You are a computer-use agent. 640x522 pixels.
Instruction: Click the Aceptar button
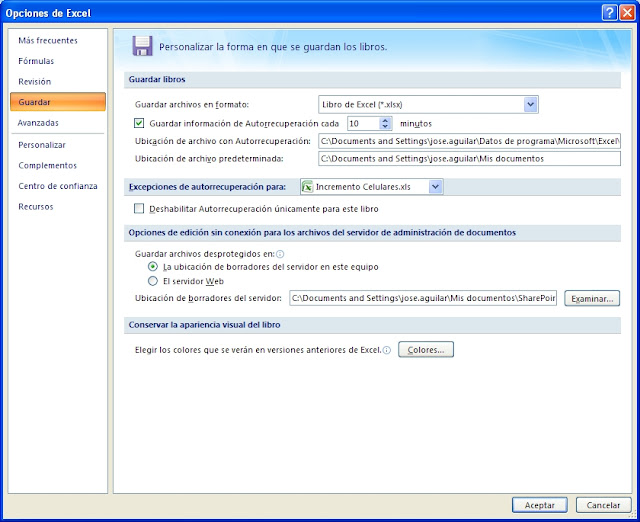540,505
